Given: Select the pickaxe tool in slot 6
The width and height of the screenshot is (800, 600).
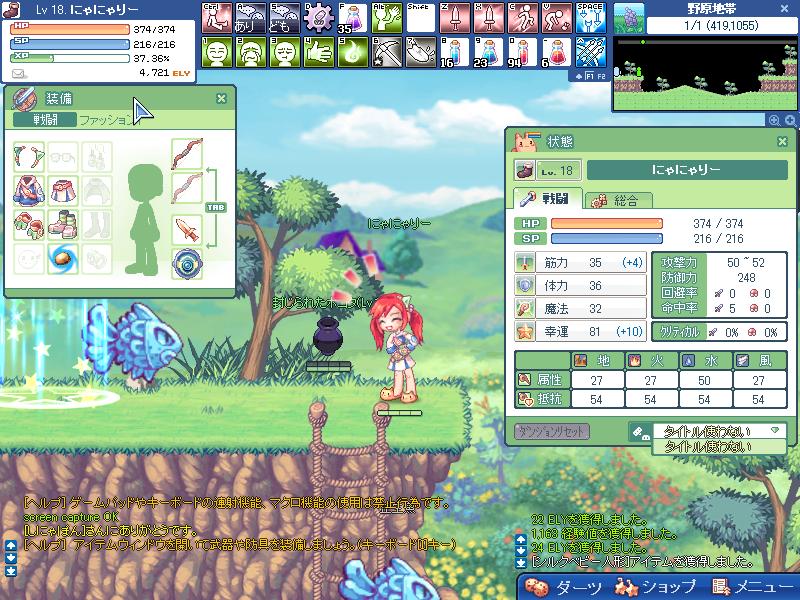Looking at the screenshot, I should coord(387,52).
